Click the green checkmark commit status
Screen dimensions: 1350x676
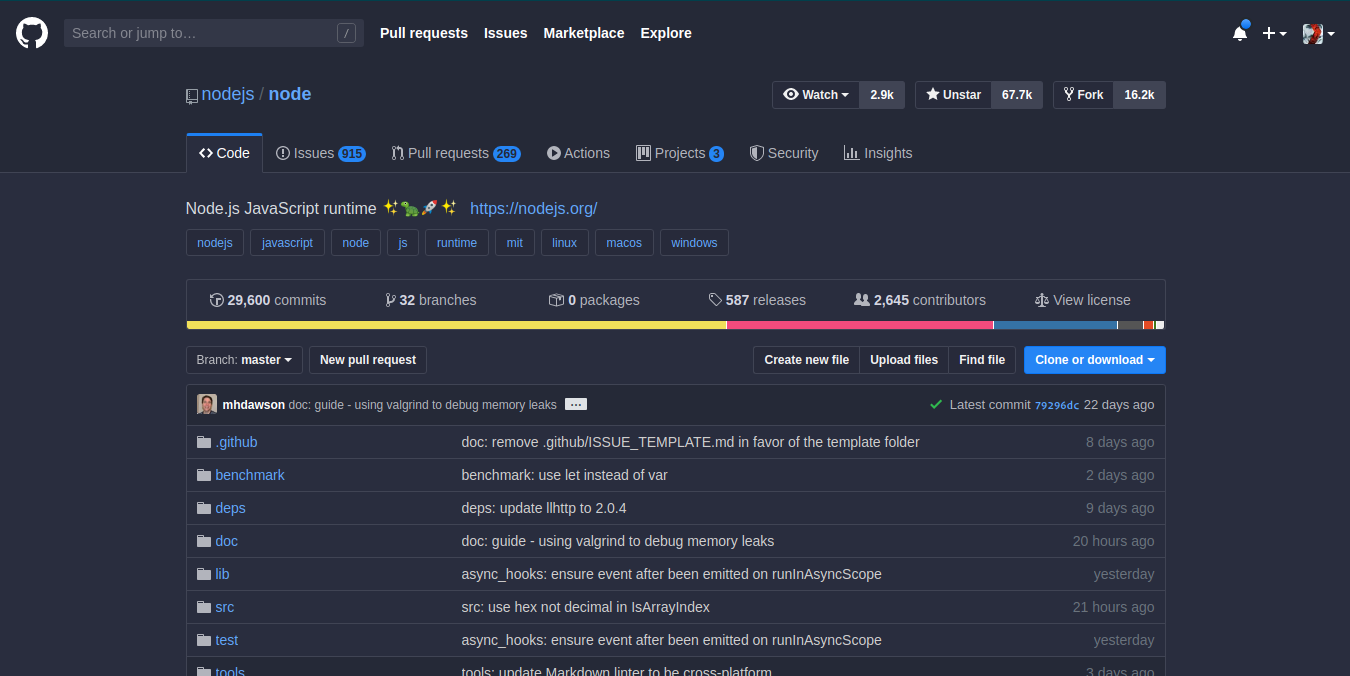click(x=936, y=405)
